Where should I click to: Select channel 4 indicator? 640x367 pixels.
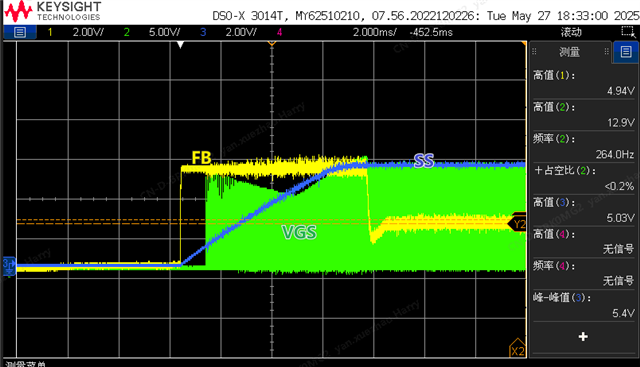[x=279, y=32]
